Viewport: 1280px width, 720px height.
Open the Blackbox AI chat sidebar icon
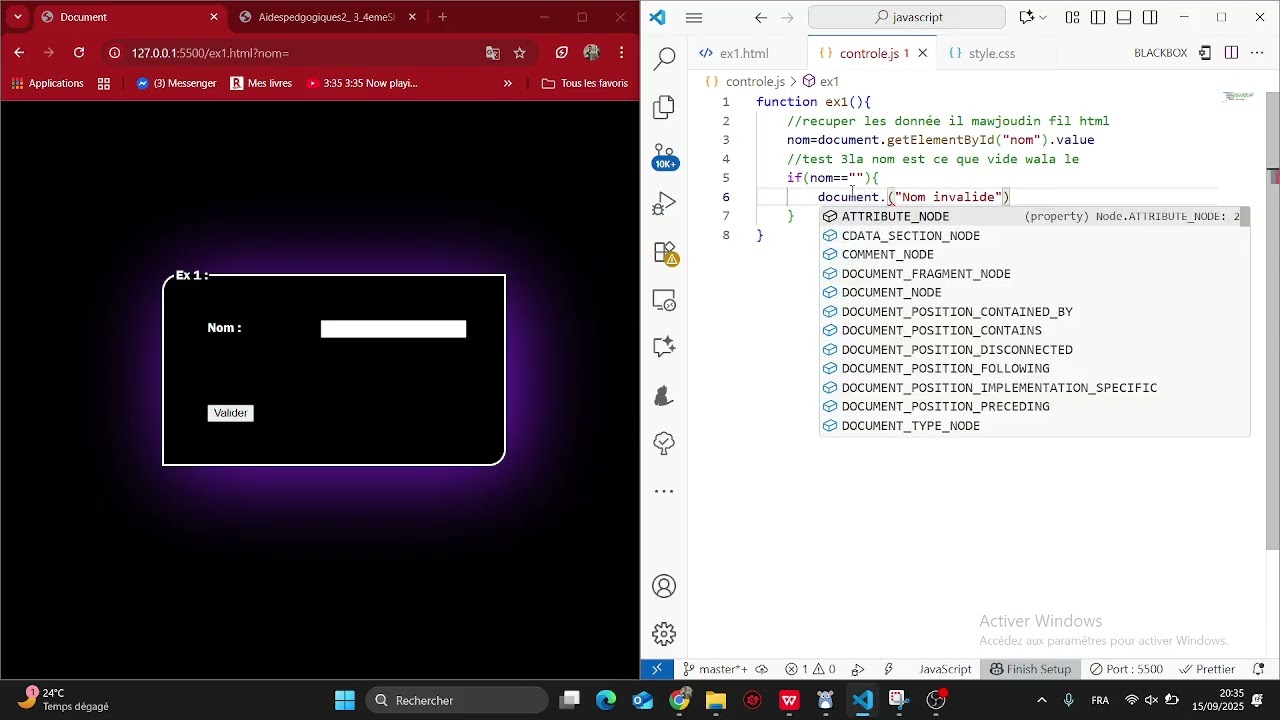[x=665, y=346]
